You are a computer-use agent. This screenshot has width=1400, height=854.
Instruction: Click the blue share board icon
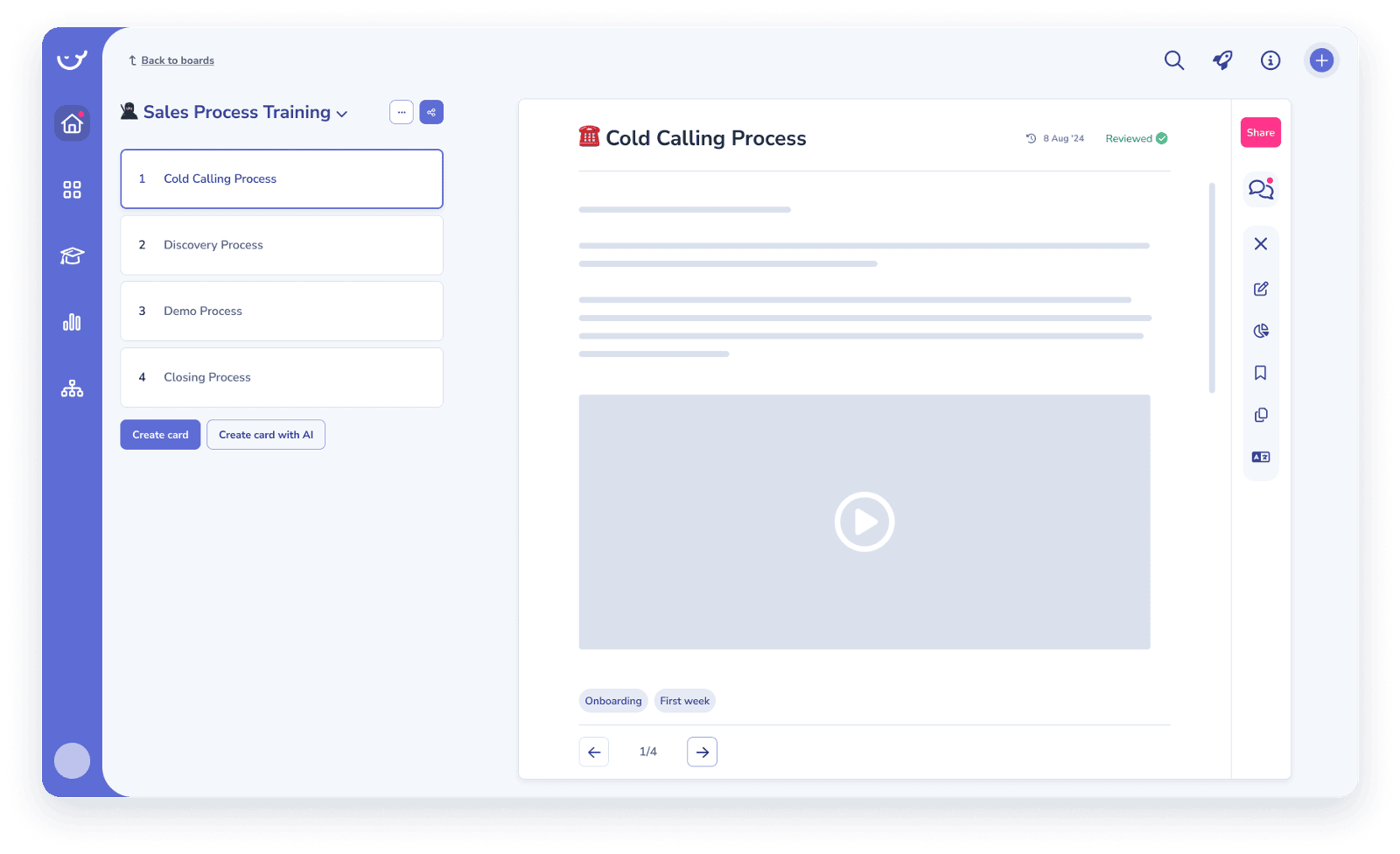(x=431, y=112)
